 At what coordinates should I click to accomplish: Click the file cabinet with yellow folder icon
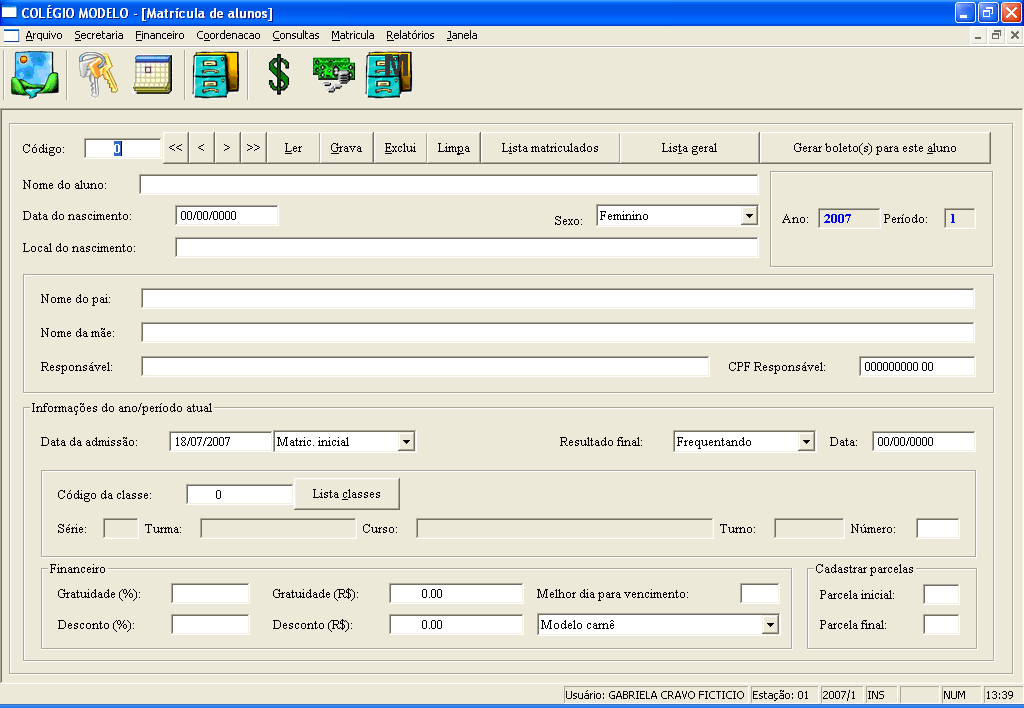(x=216, y=75)
